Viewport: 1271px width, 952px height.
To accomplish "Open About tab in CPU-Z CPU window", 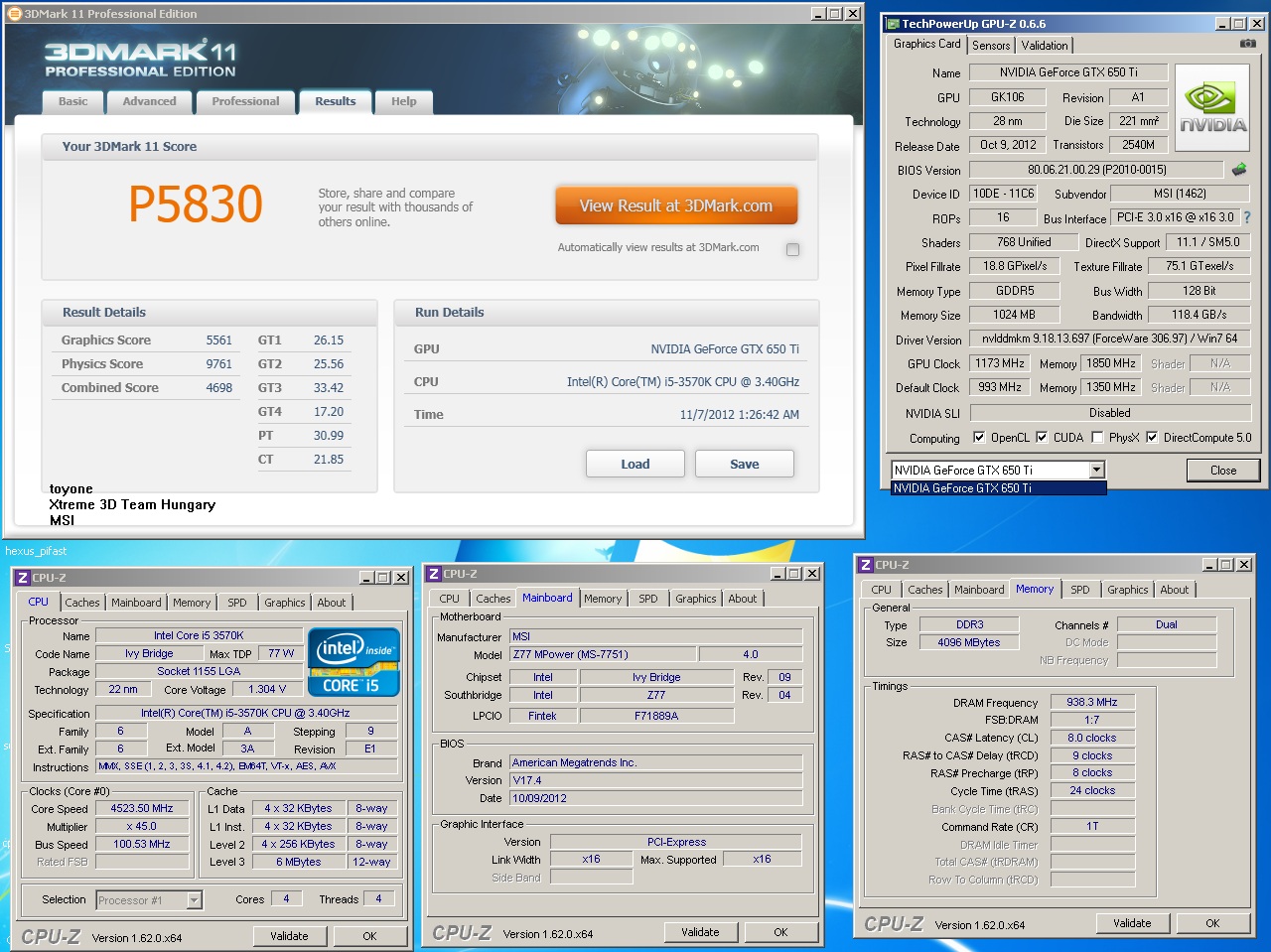I will [332, 603].
